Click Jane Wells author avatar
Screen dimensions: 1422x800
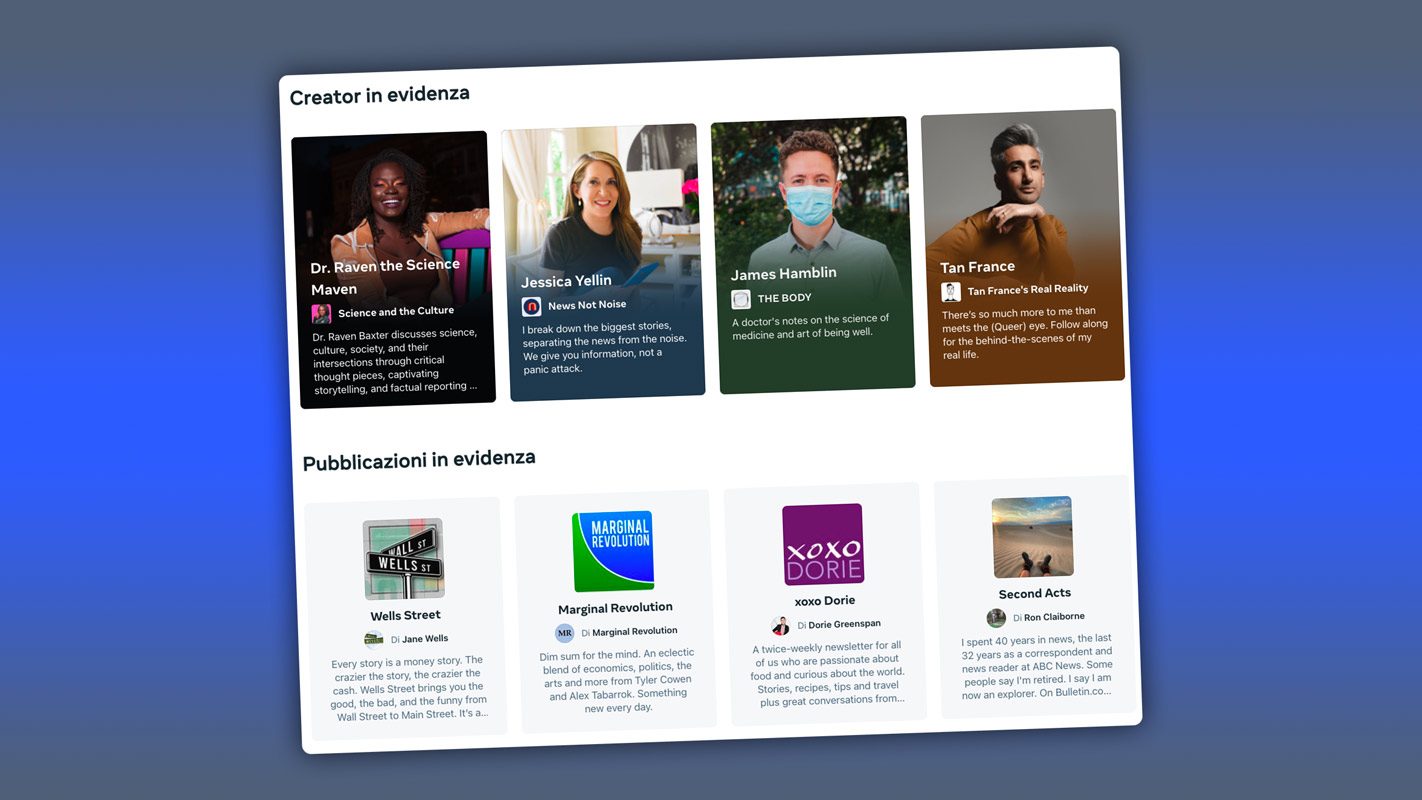pos(374,640)
